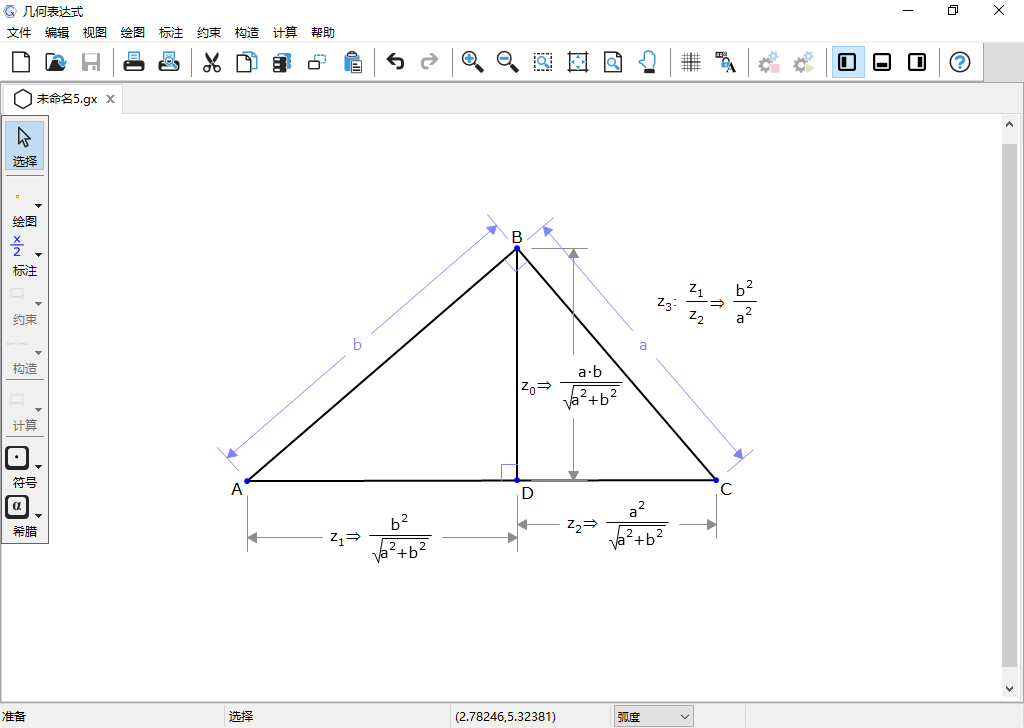Toggle the right side panel layout button
The image size is (1024, 728).
(916, 62)
